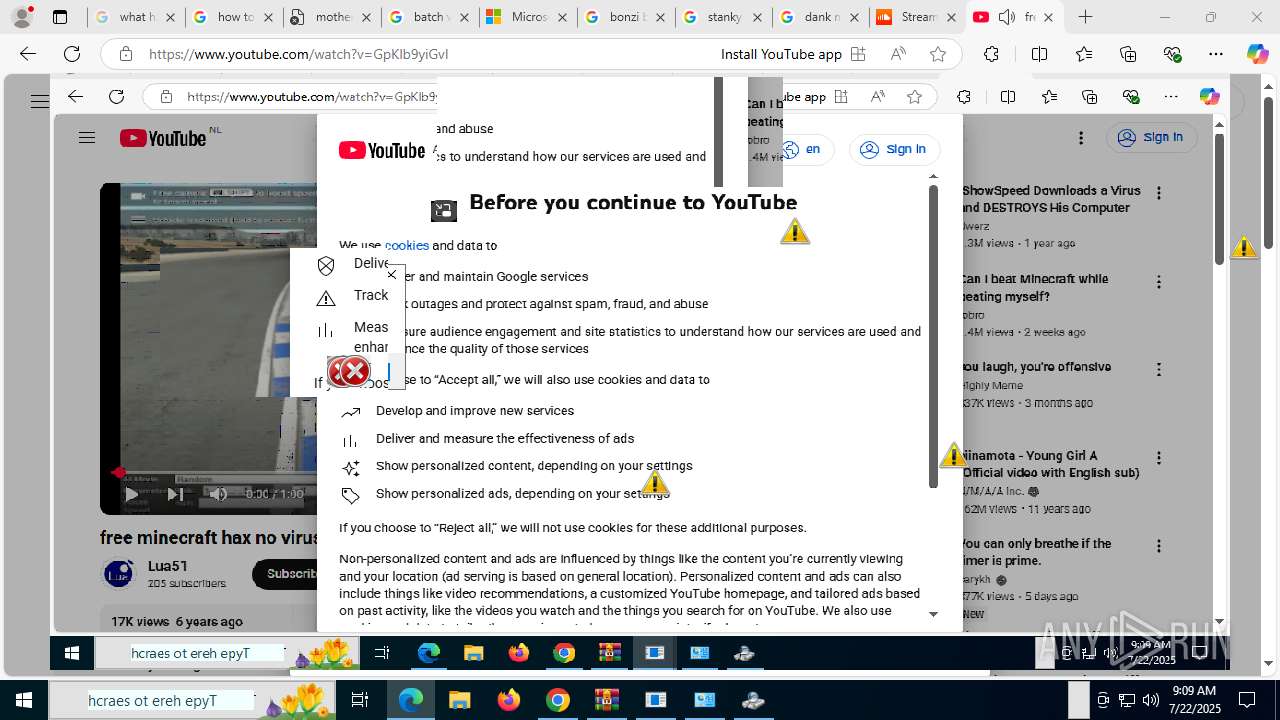Toggle Split screen in outer Edge toolbar

[1039, 54]
